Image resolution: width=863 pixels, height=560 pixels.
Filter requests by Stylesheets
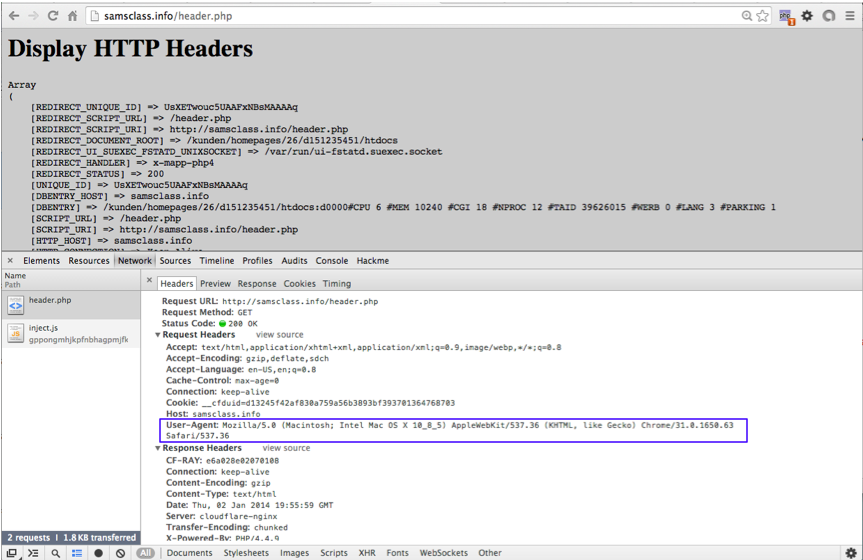[246, 553]
